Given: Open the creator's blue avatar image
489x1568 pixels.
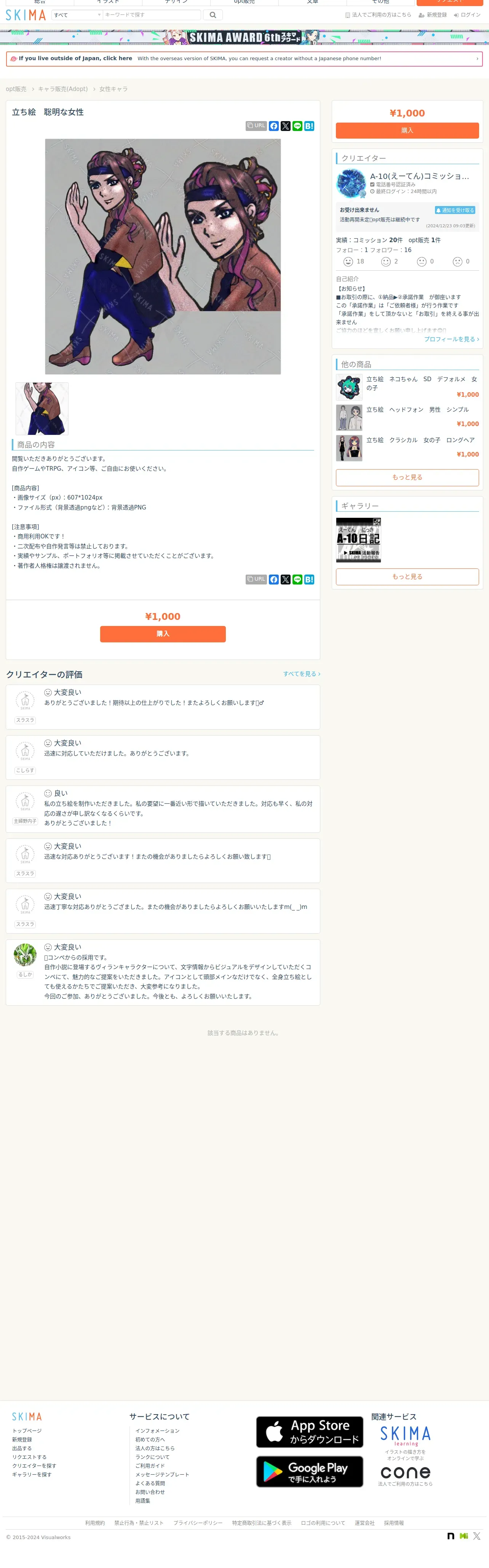Looking at the screenshot, I should coord(351,183).
